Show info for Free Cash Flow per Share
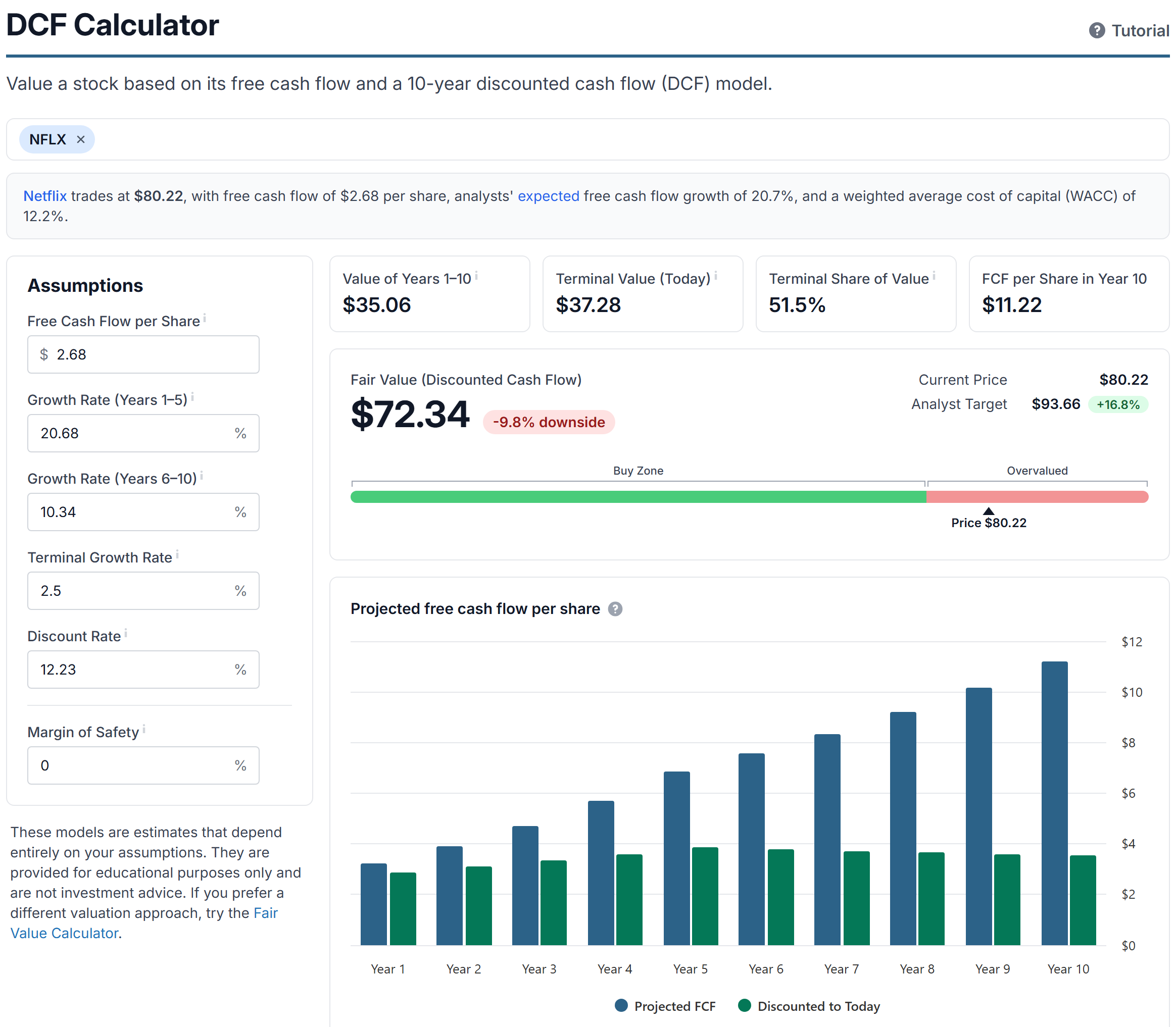This screenshot has height=1027, width=1176. click(x=205, y=317)
